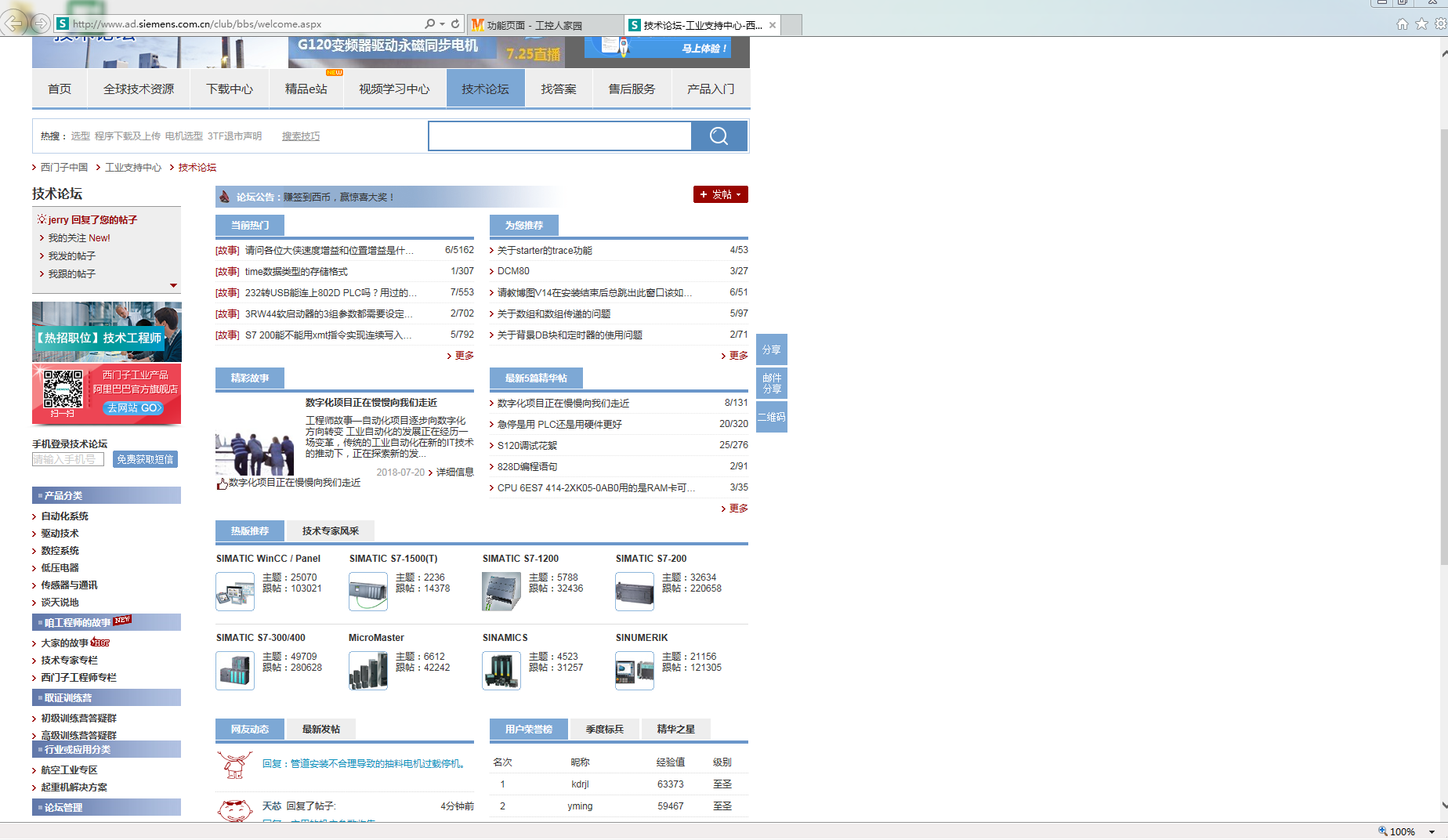1448x840 pixels.
Task: Switch to the 技术专家风采 tab
Action: pos(330,531)
